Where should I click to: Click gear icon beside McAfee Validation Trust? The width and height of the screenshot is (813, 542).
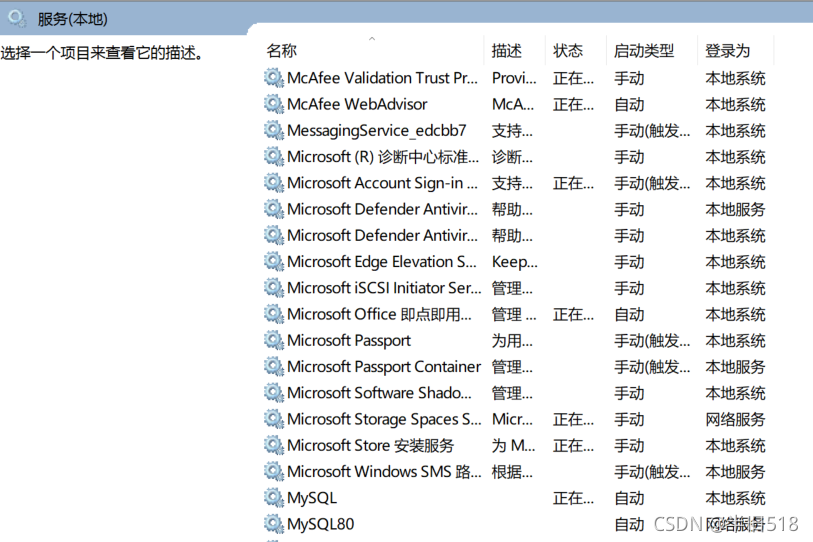tap(274, 78)
